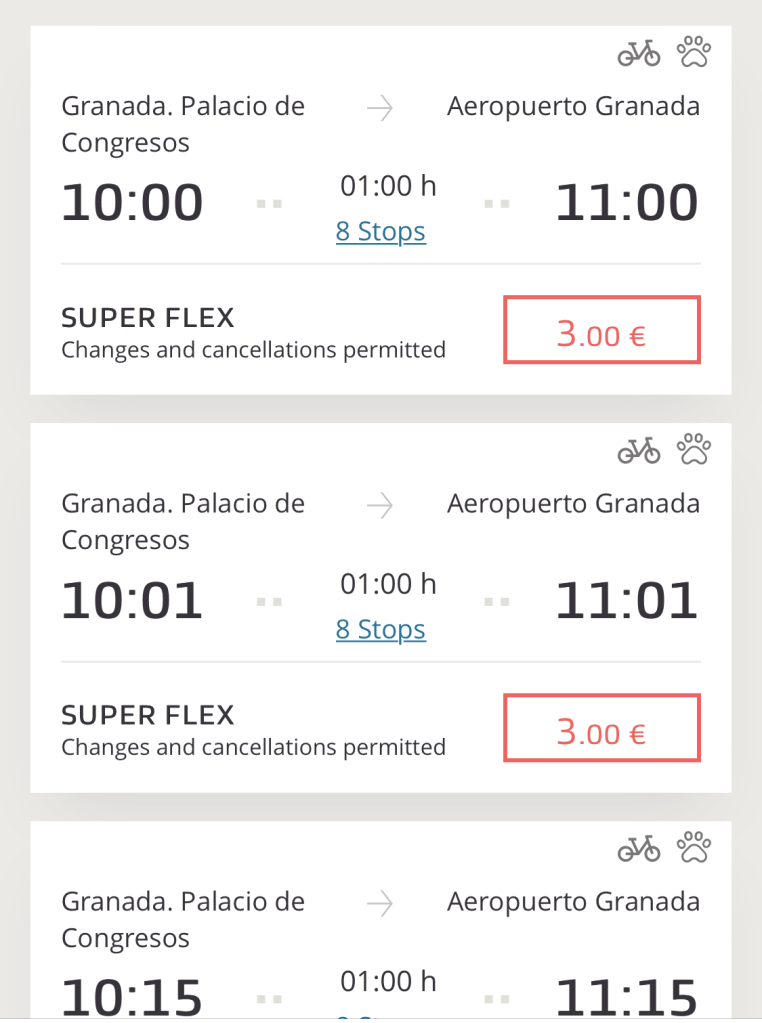
Task: Click the 11:01 arrival time
Action: pyautogui.click(x=627, y=601)
